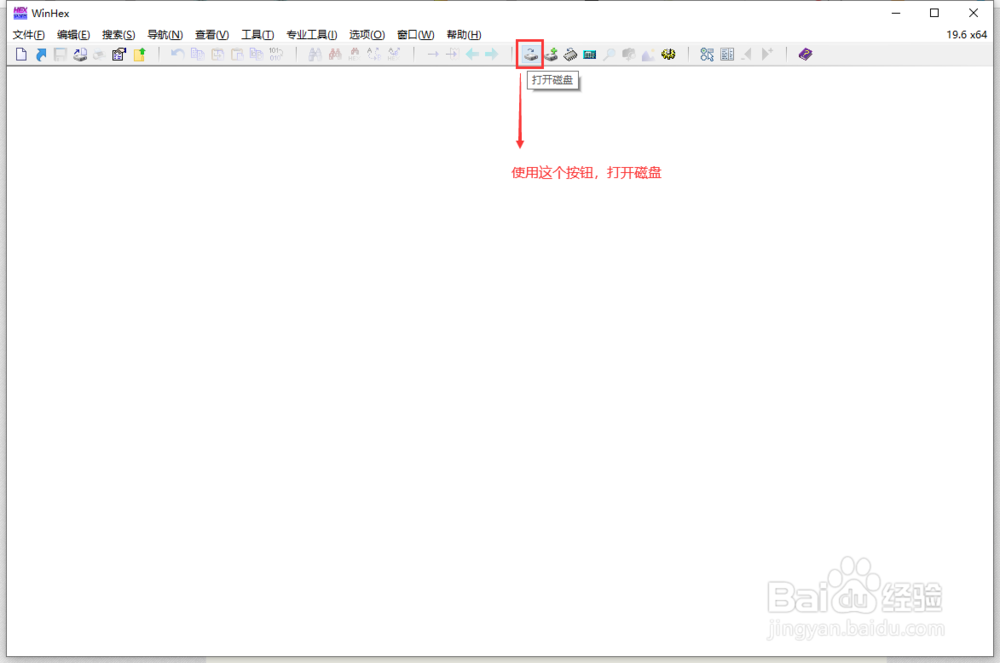Click the first binoculars find text icon

coord(315,55)
